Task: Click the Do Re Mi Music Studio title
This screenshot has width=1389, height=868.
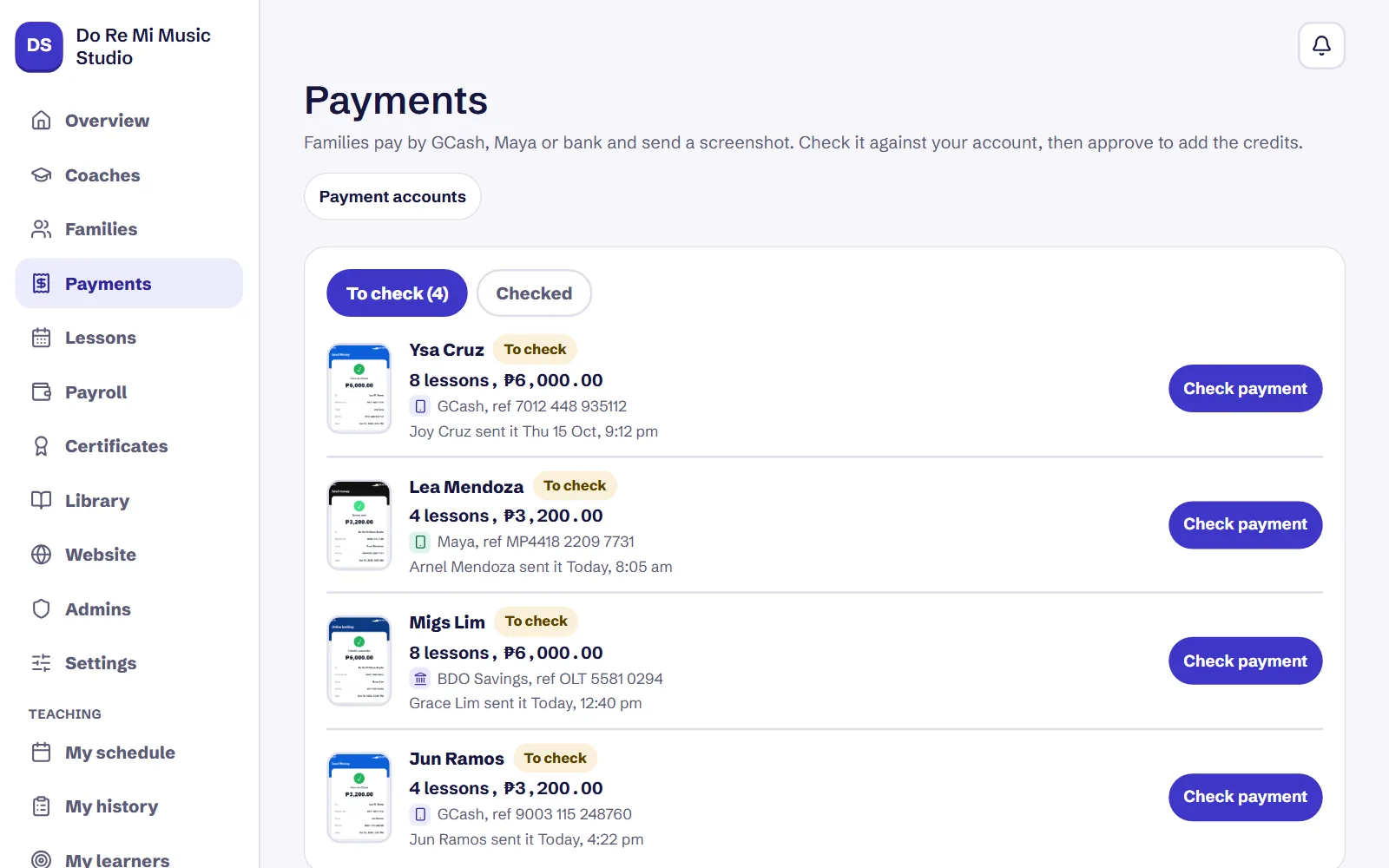Action: (x=143, y=47)
